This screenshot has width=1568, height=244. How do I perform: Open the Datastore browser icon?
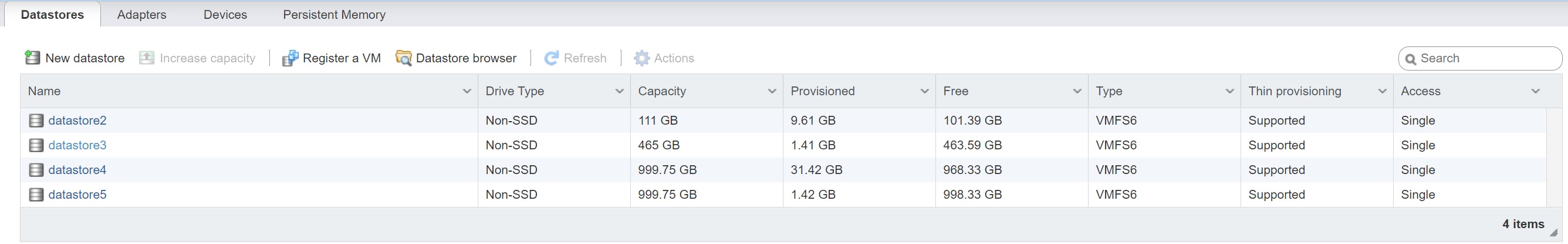coord(404,58)
